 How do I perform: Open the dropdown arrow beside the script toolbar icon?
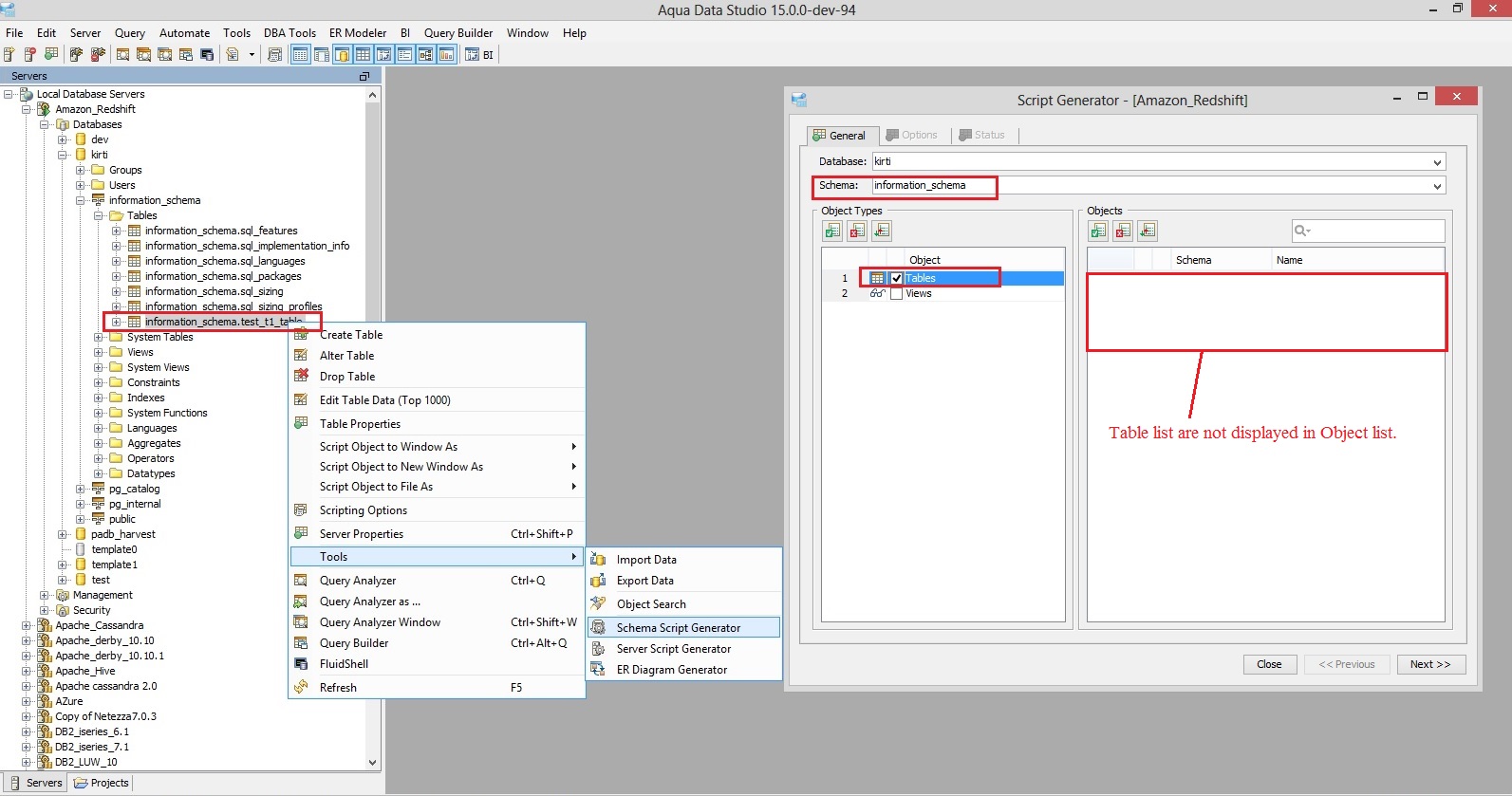tap(252, 54)
